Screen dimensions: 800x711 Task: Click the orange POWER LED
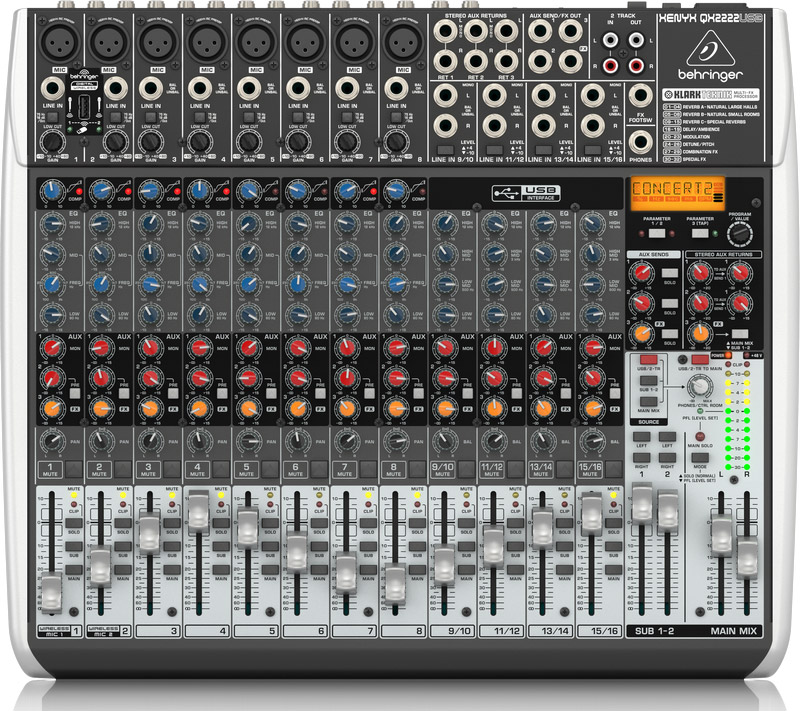coord(729,355)
